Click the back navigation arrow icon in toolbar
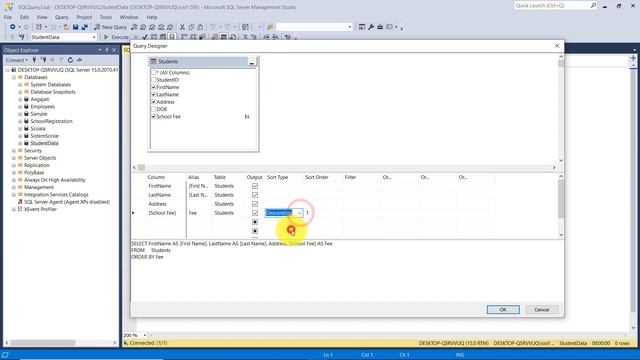Viewport: 640px width, 360px height. [x=13, y=27]
